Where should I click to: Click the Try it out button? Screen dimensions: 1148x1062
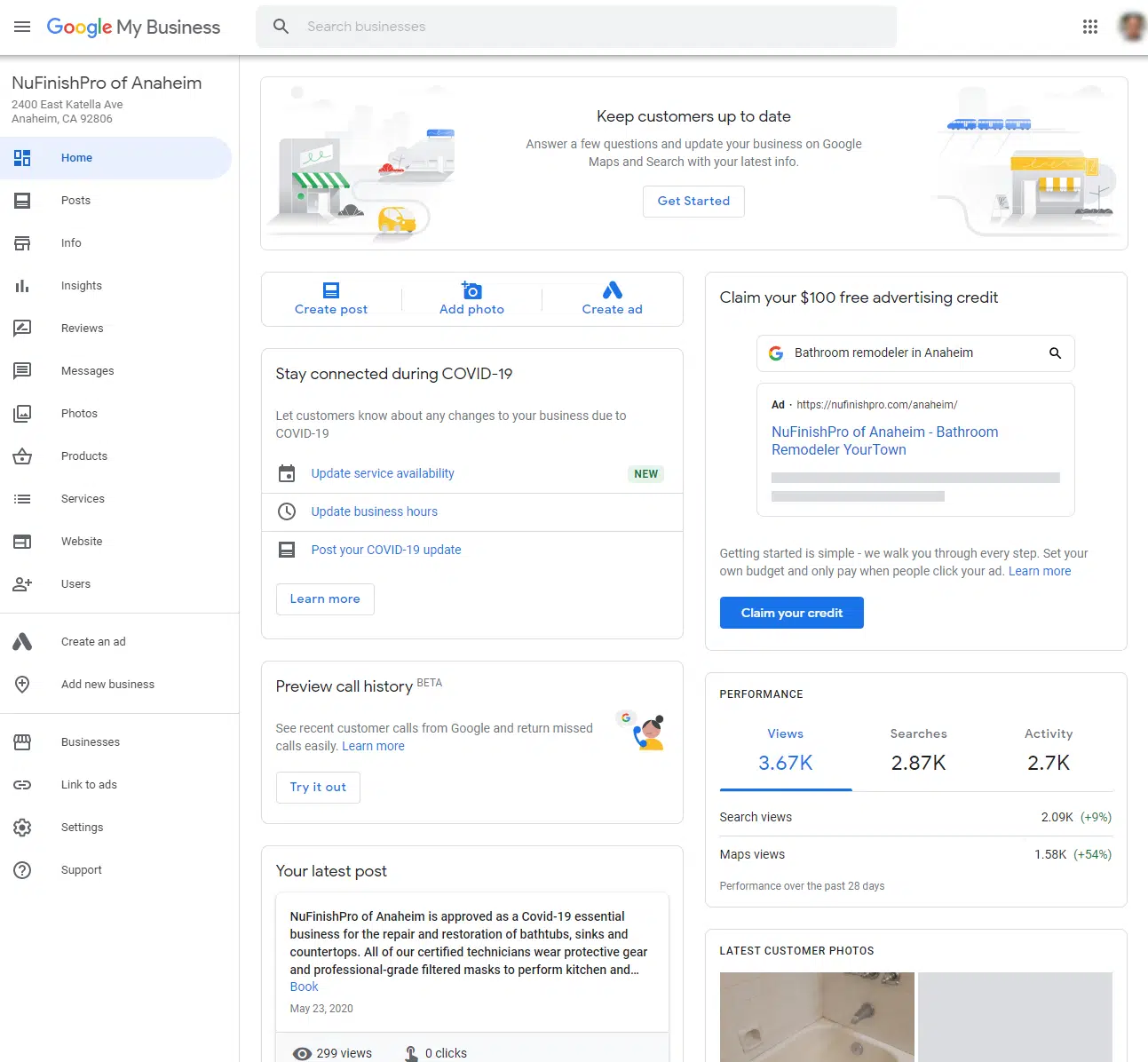318,788
